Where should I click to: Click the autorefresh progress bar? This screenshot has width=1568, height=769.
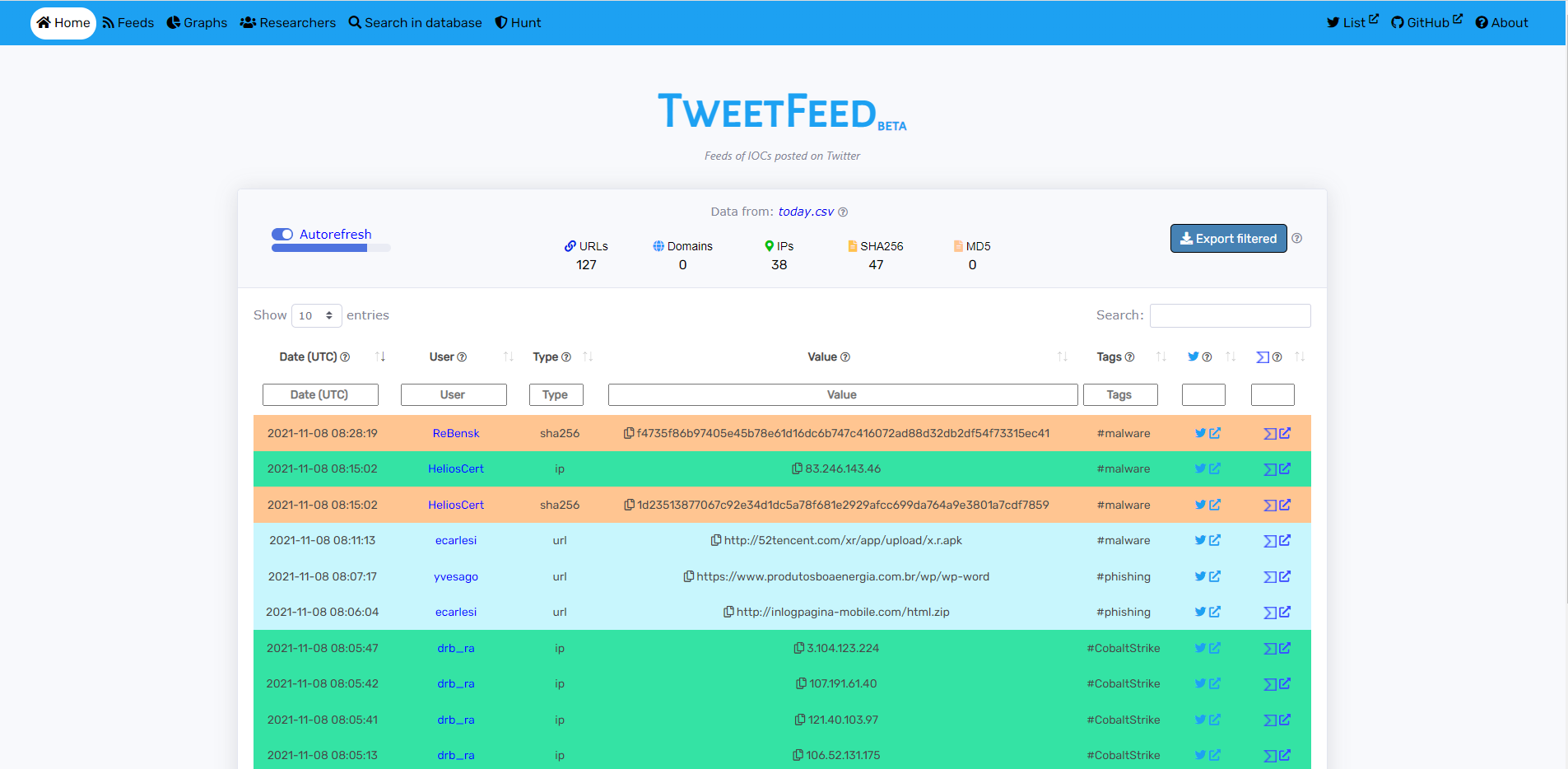[331, 248]
